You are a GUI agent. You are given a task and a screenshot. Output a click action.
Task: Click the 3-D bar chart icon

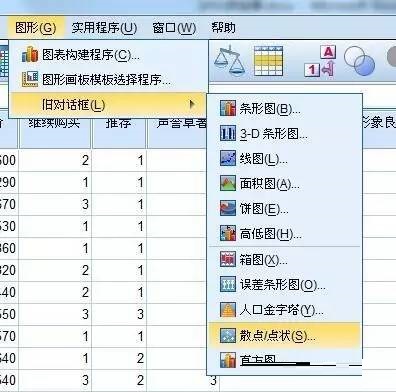tap(228, 133)
